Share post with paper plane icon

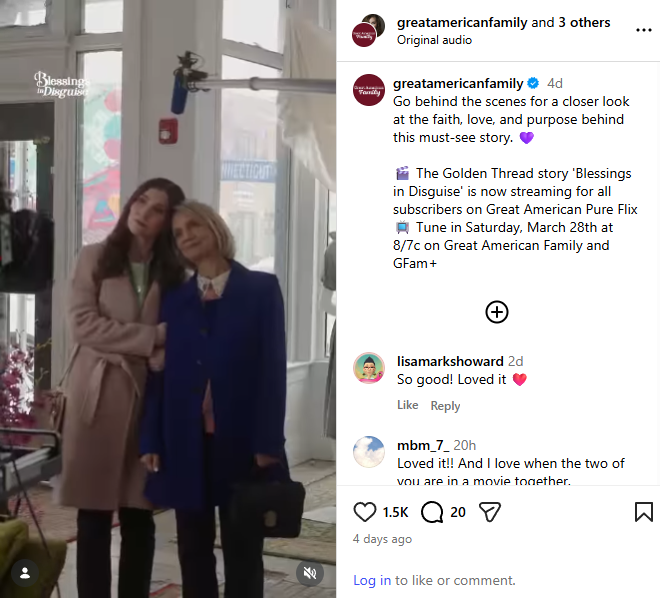point(490,512)
